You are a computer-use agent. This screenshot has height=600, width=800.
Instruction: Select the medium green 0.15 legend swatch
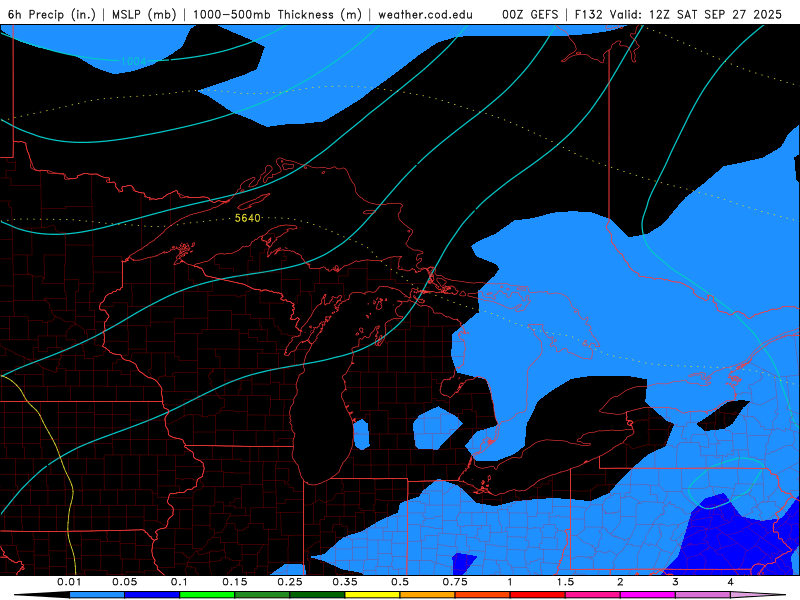[262, 595]
